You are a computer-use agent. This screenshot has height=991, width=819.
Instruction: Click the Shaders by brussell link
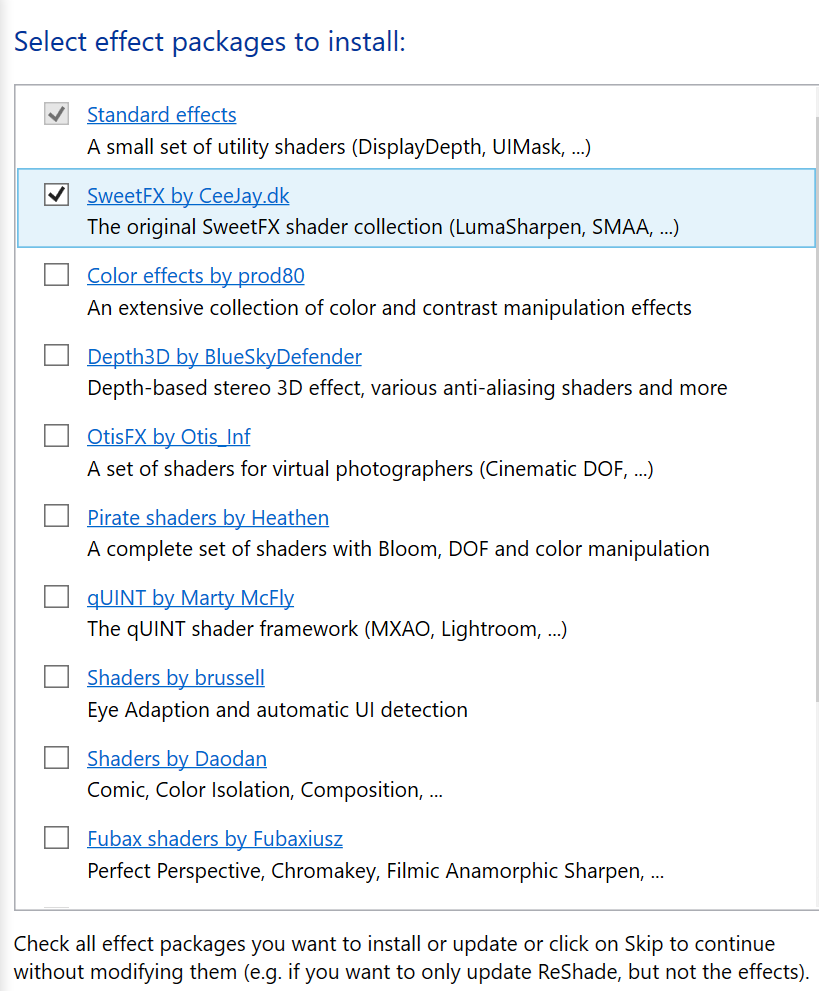176,678
